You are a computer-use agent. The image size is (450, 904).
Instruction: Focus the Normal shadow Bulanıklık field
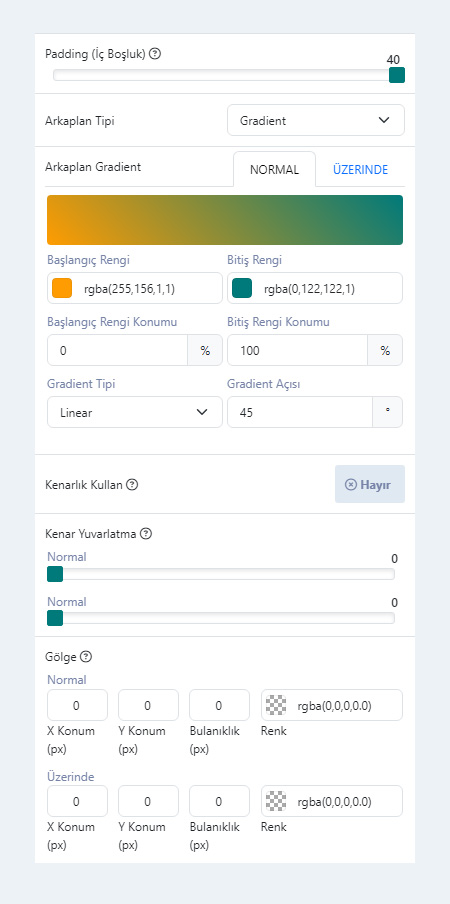[x=220, y=705]
